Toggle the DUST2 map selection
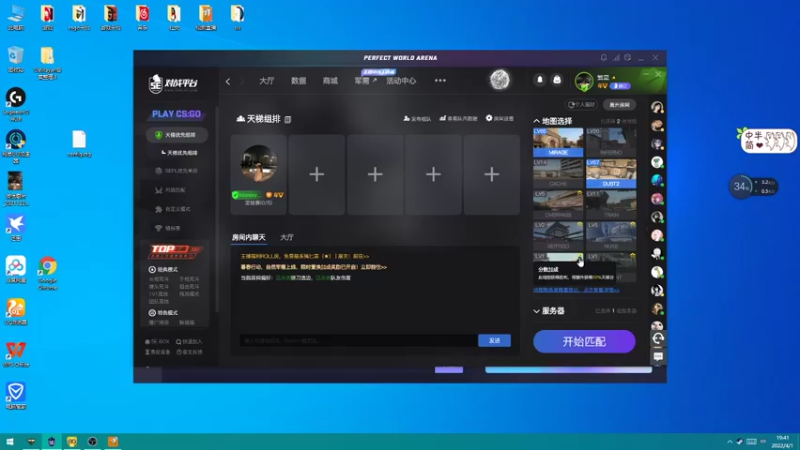This screenshot has width=800, height=450. coord(611,173)
